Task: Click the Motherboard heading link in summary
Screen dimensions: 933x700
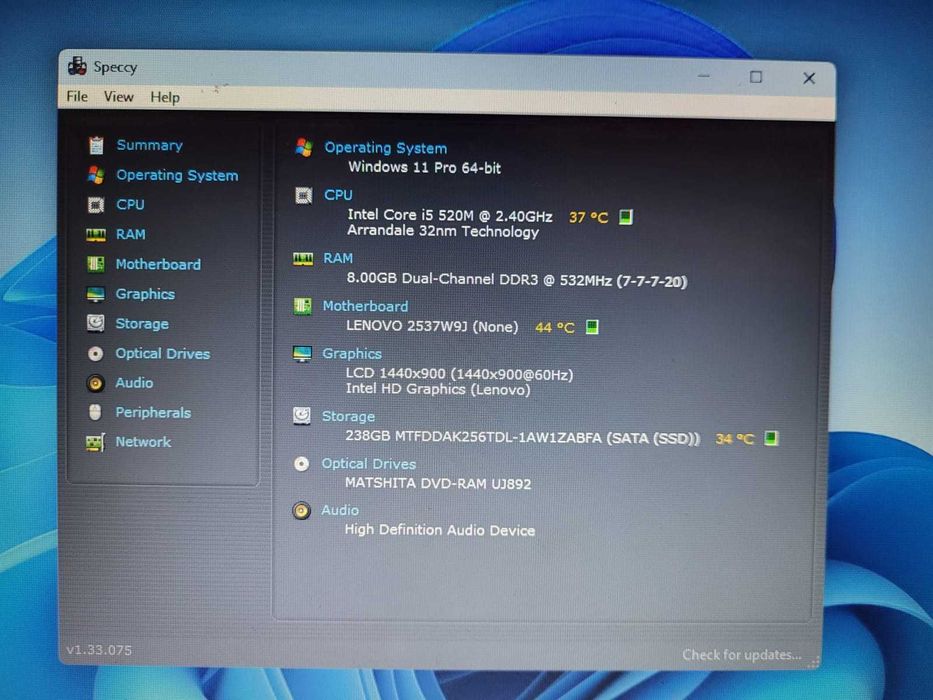Action: 365,306
